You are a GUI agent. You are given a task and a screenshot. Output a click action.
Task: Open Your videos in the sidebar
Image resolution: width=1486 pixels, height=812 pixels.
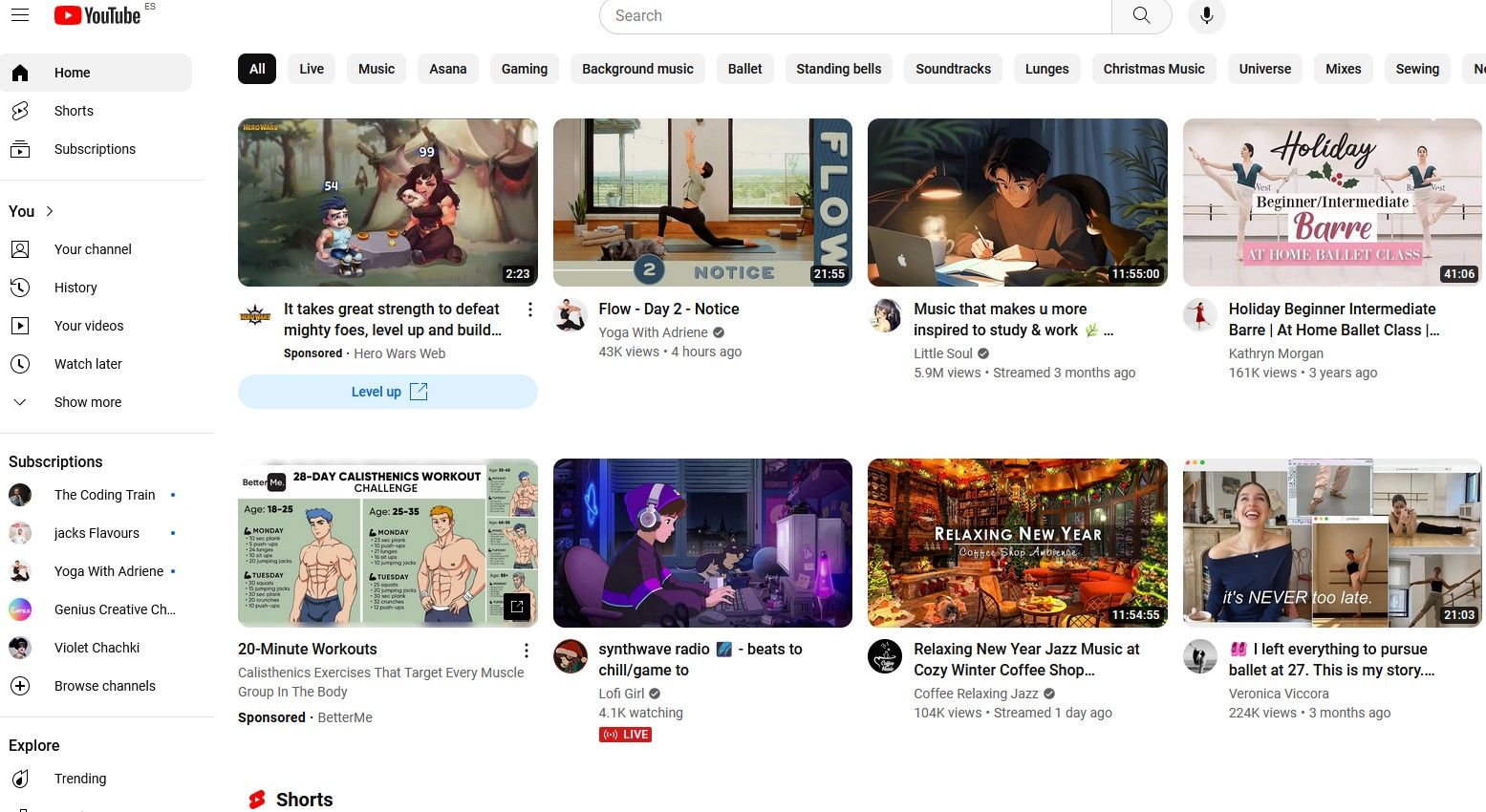[x=88, y=325]
